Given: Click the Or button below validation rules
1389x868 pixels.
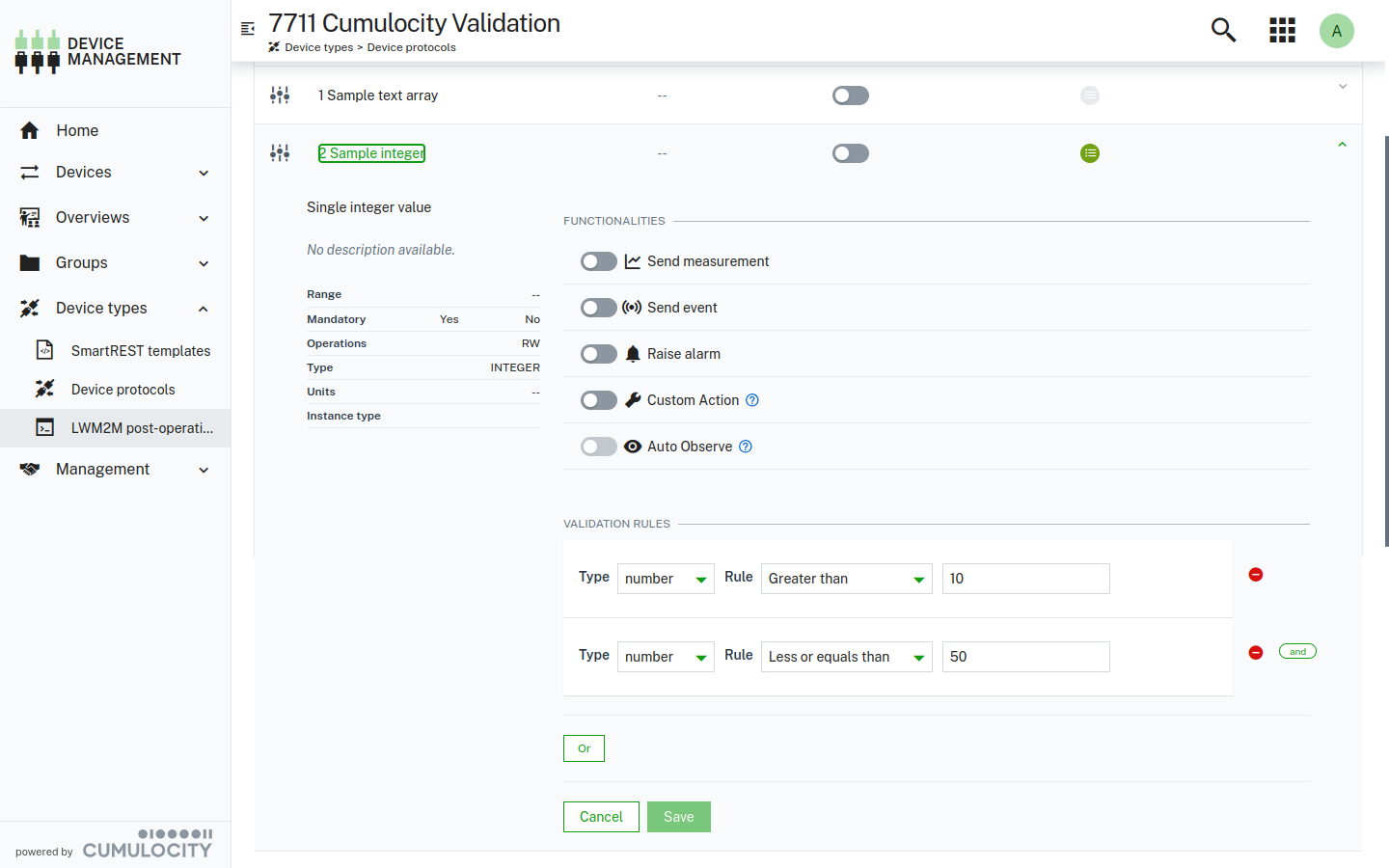Looking at the screenshot, I should (x=584, y=747).
